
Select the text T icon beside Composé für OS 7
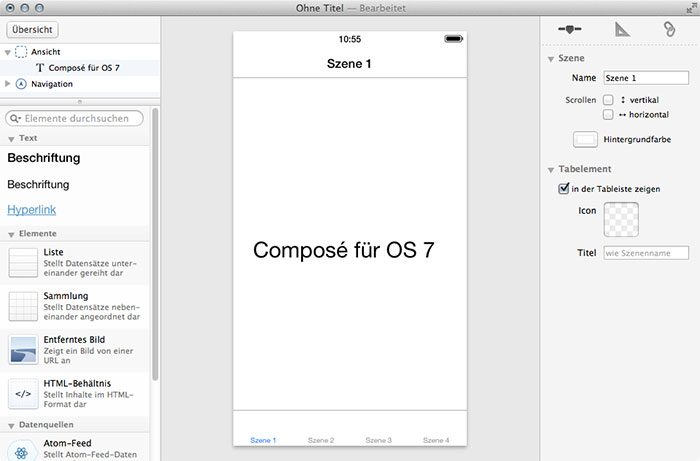(40, 68)
